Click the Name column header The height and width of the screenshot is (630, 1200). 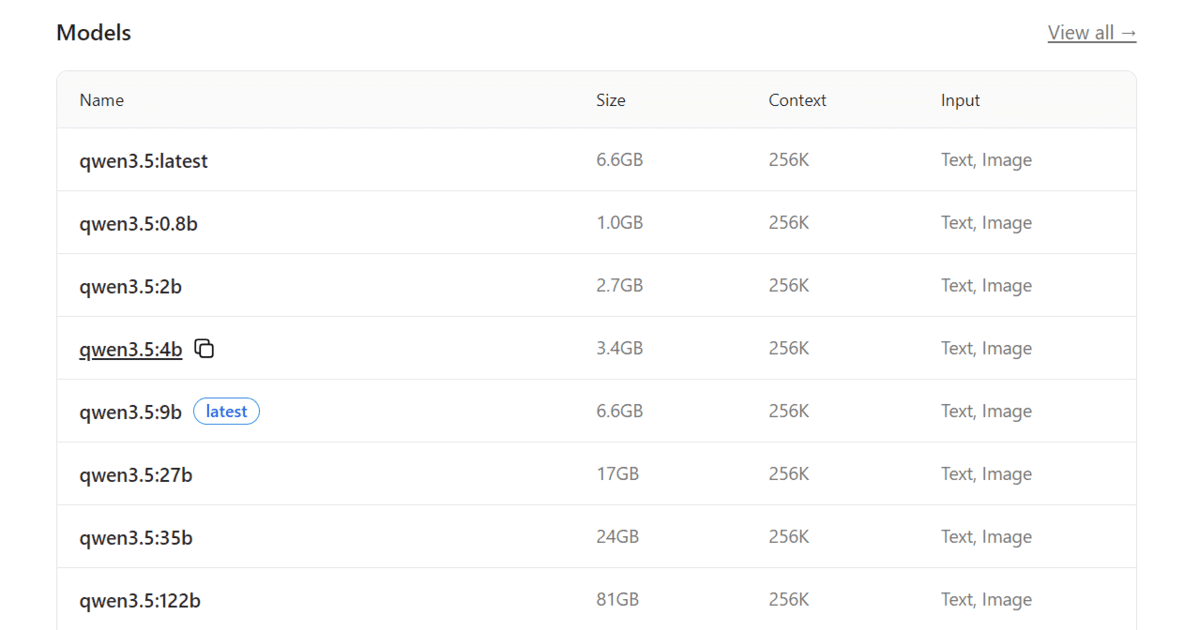[101, 100]
